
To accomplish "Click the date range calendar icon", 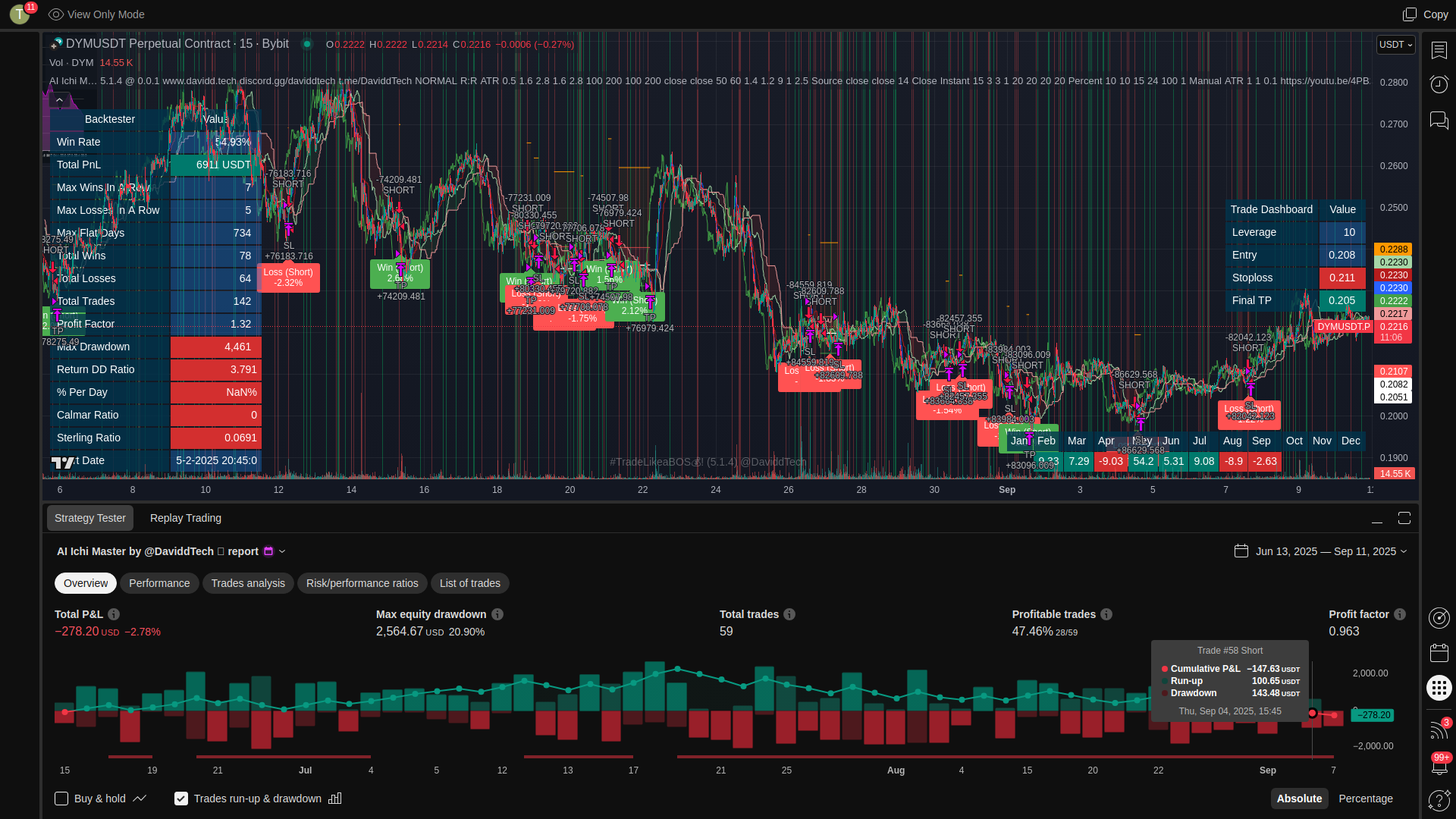I will point(1241,551).
